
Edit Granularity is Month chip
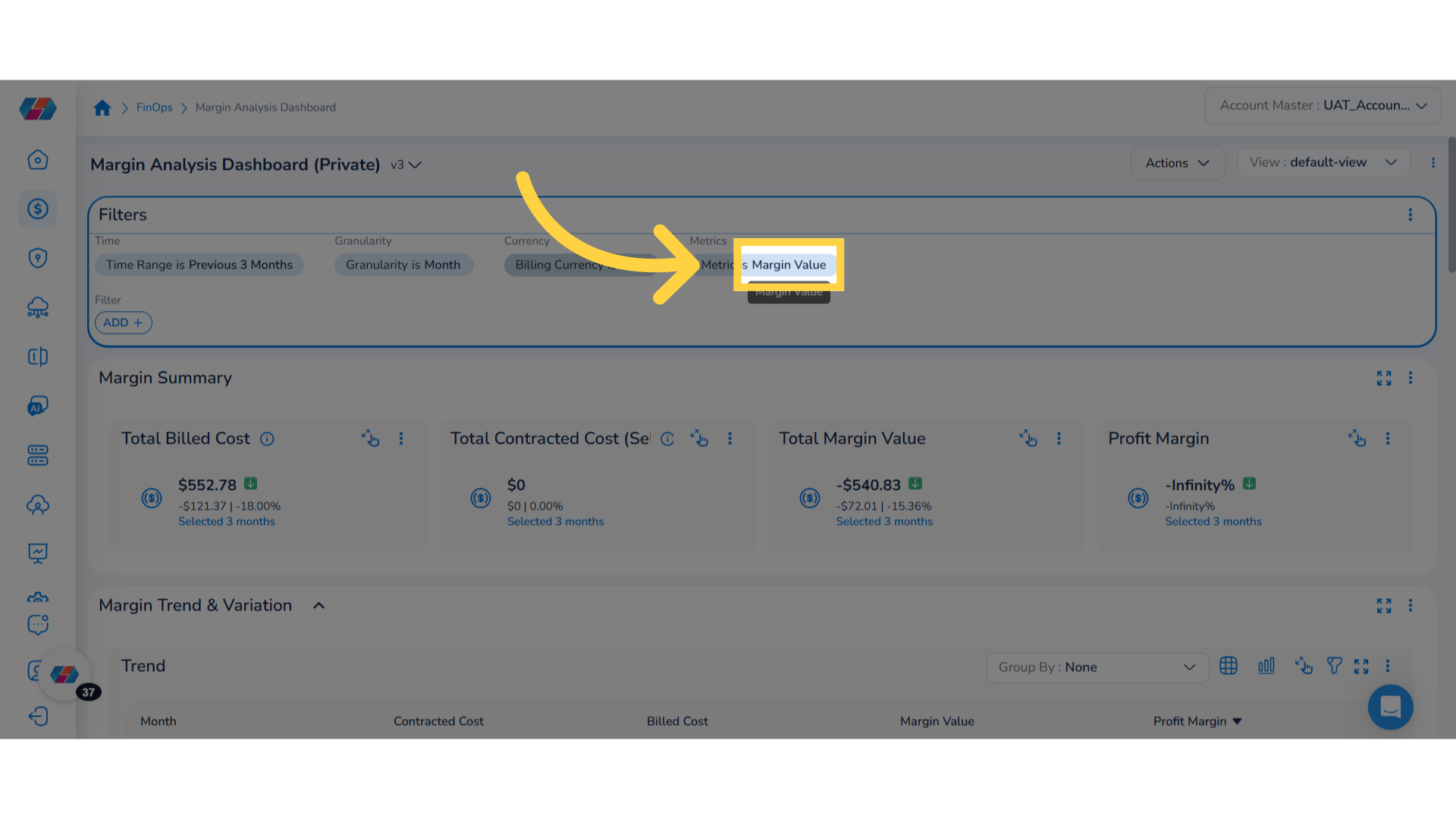(x=403, y=265)
